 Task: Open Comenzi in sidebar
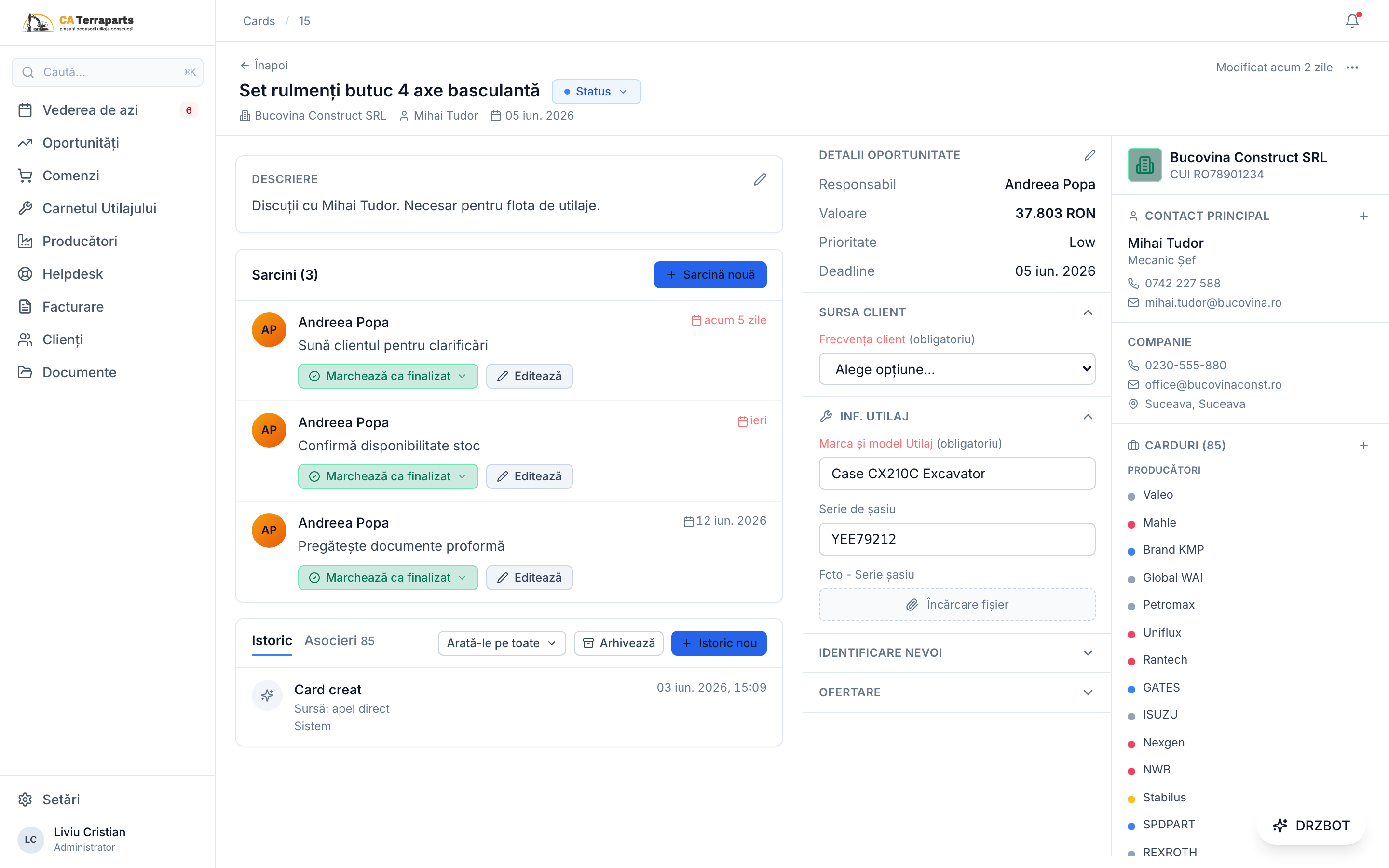108,176
